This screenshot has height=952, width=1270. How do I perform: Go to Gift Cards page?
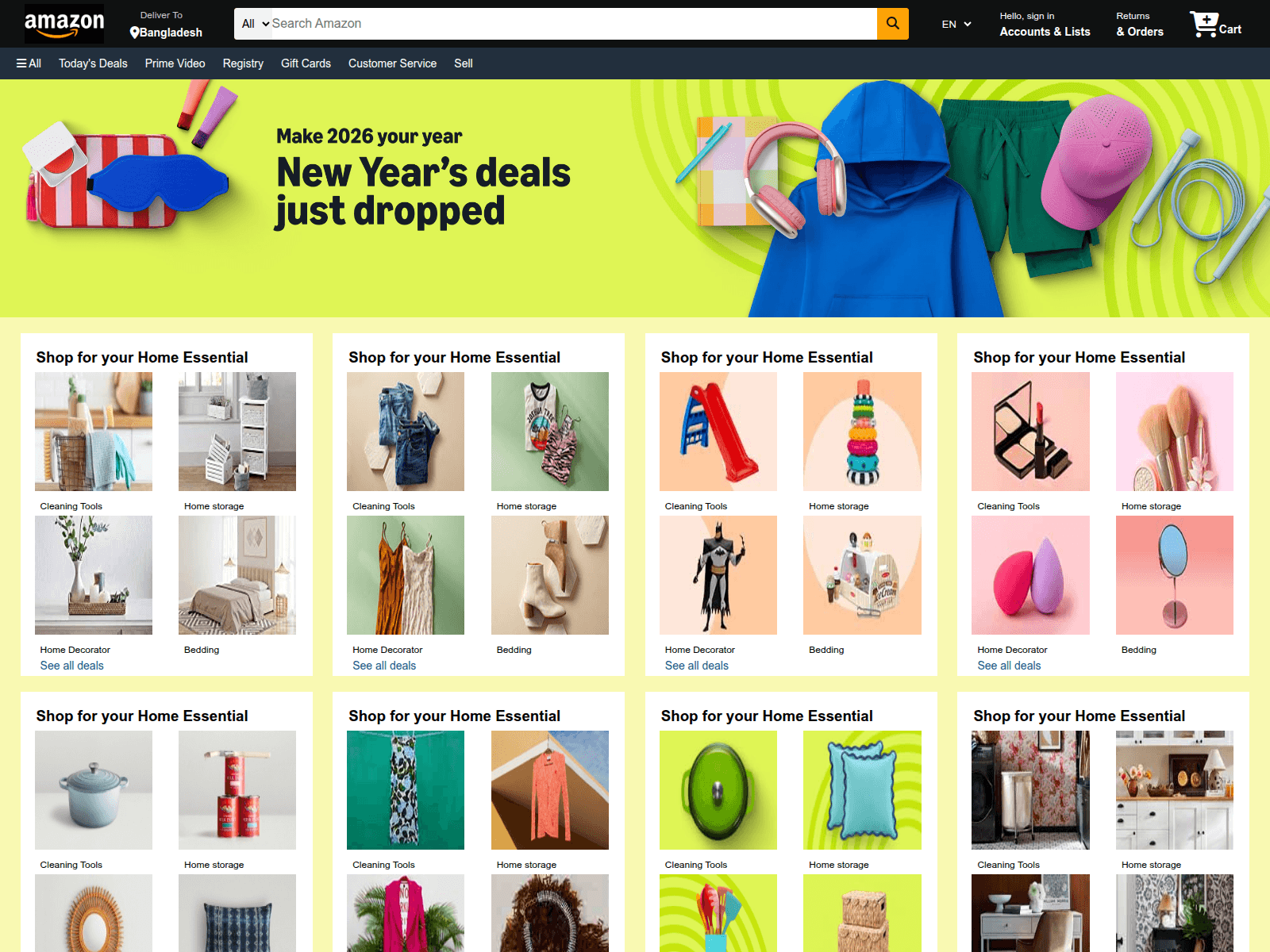(x=306, y=63)
